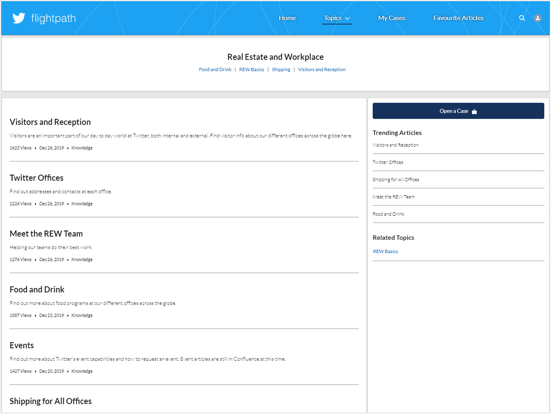Follow the Visitors and Reception subtopic link
The image size is (552, 414).
coord(322,69)
